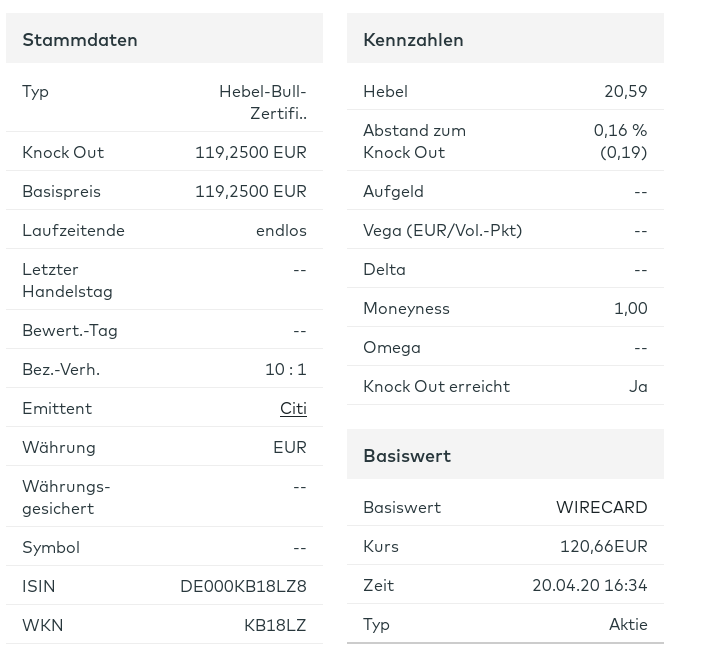Click the Hebel value 20,59
This screenshot has width=716, height=650.
pos(625,91)
